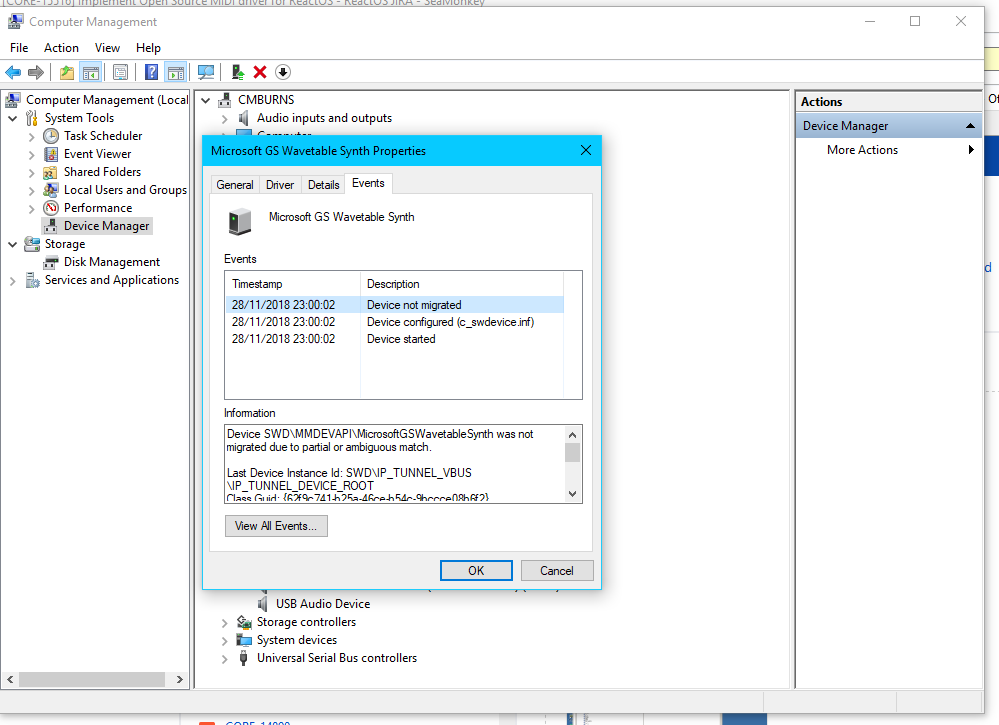
Task: Switch to the Driver tab
Action: click(x=280, y=184)
